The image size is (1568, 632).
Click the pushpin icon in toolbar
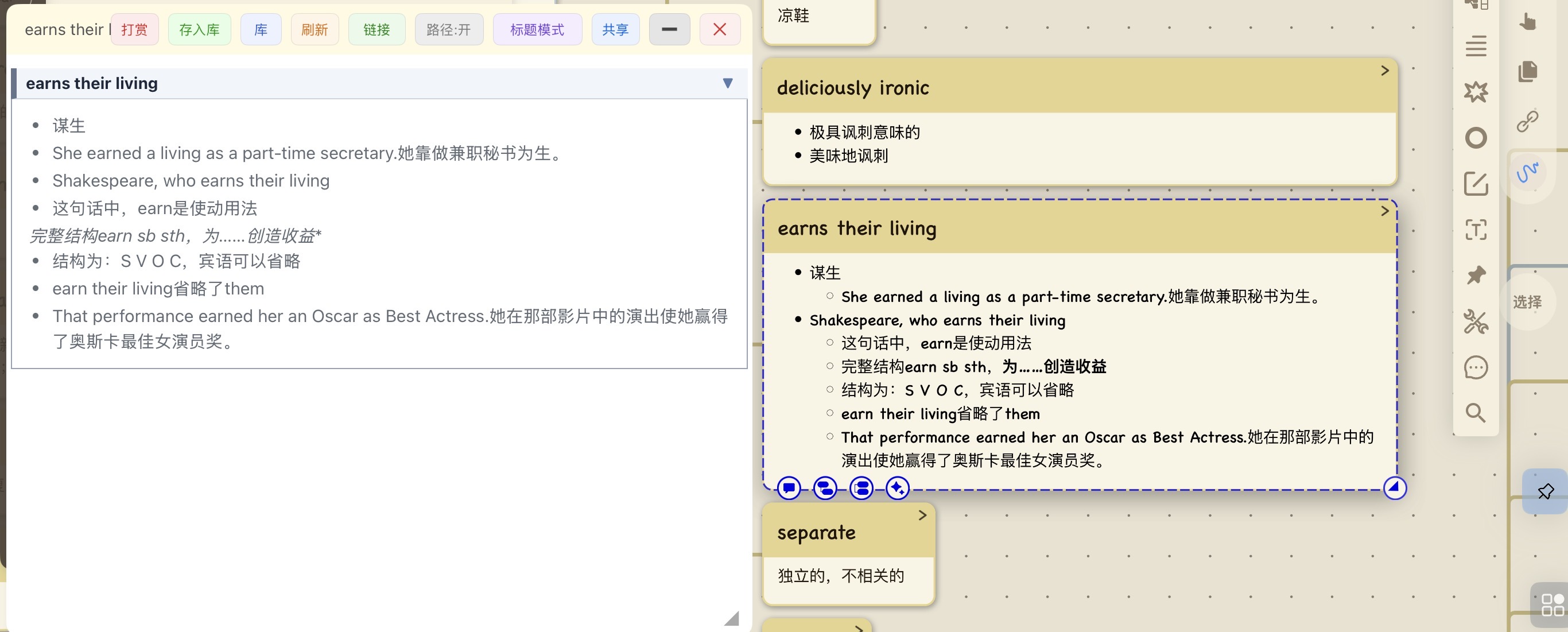tap(1475, 275)
